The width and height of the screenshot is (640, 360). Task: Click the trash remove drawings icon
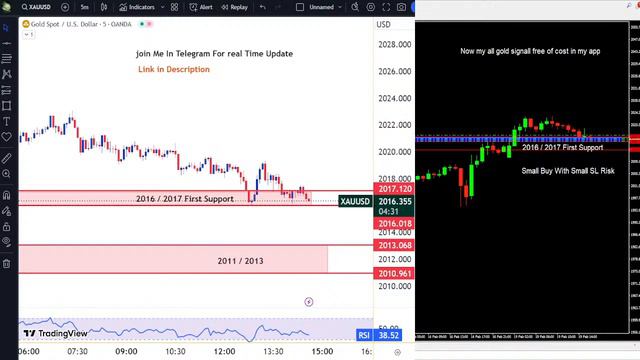tap(6, 264)
